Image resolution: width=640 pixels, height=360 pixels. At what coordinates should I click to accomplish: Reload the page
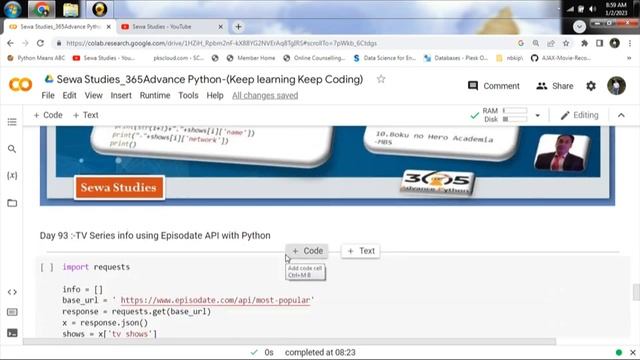[40, 43]
